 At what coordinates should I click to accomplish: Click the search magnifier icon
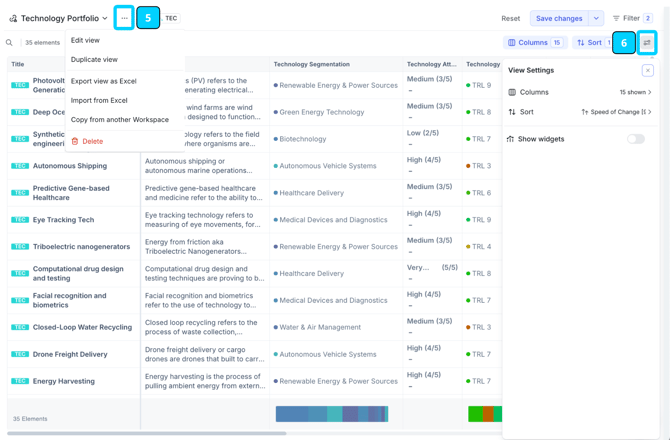(9, 42)
